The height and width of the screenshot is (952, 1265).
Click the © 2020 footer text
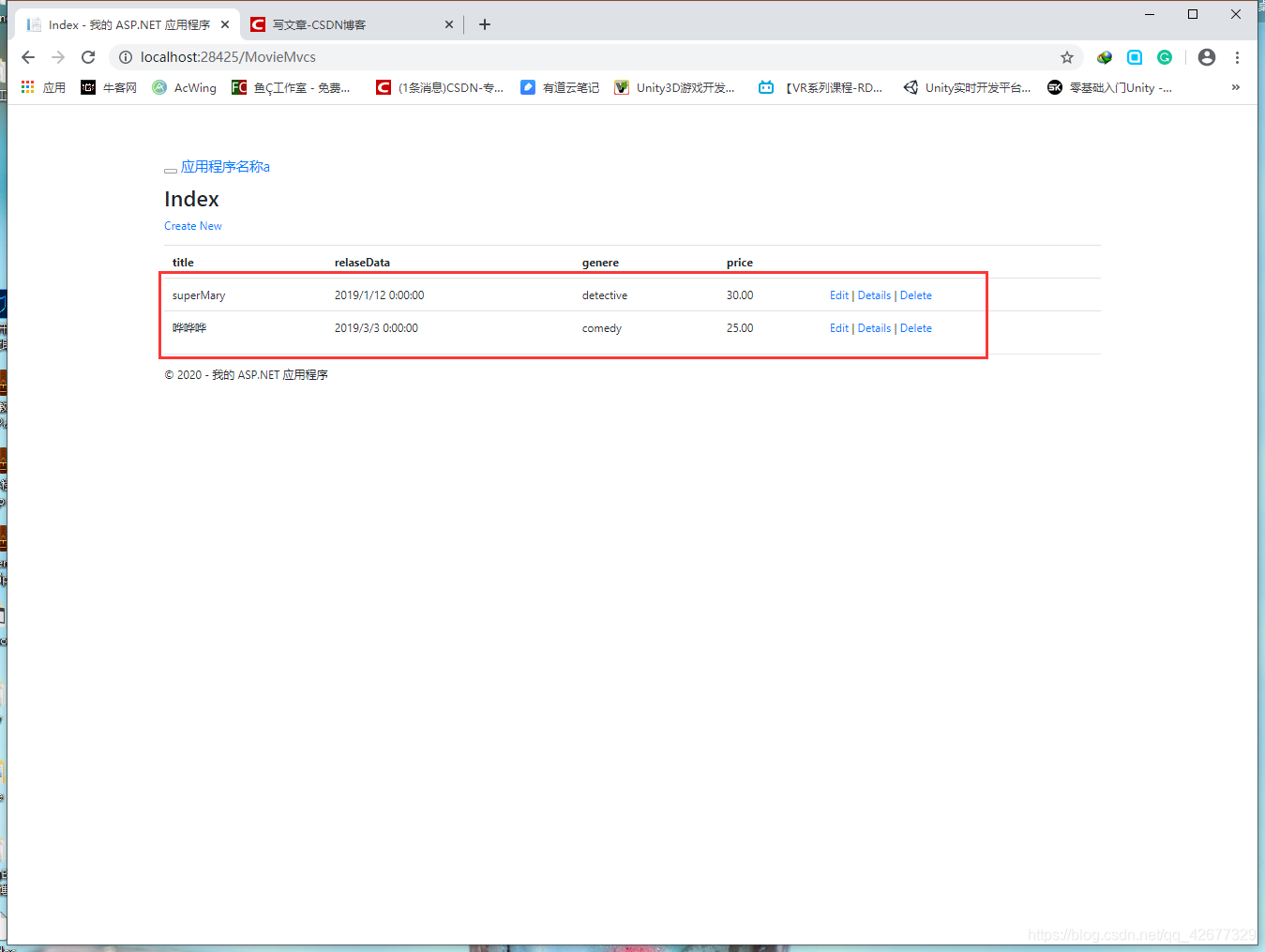(x=246, y=375)
